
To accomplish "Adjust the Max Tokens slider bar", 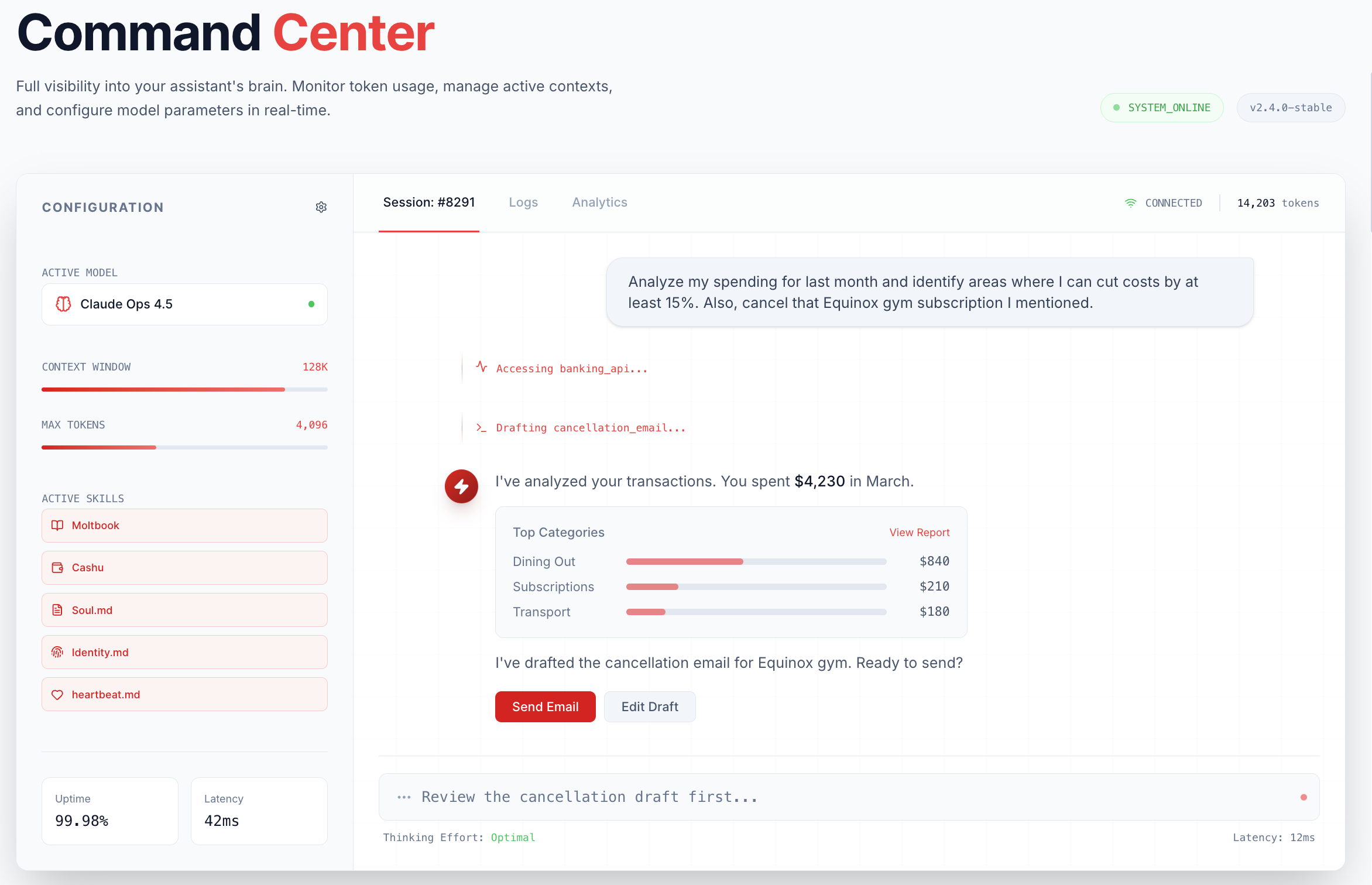I will 184,447.
